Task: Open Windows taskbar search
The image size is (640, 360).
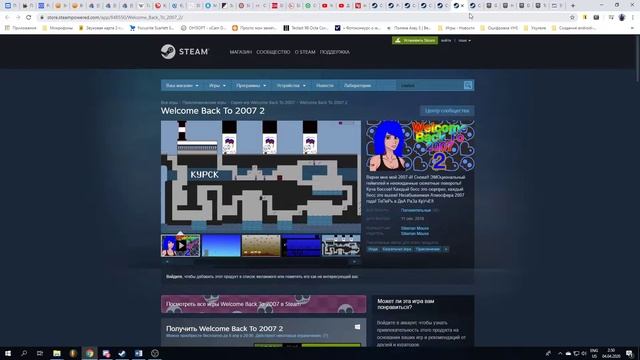Action: pyautogui.click(x=24, y=353)
